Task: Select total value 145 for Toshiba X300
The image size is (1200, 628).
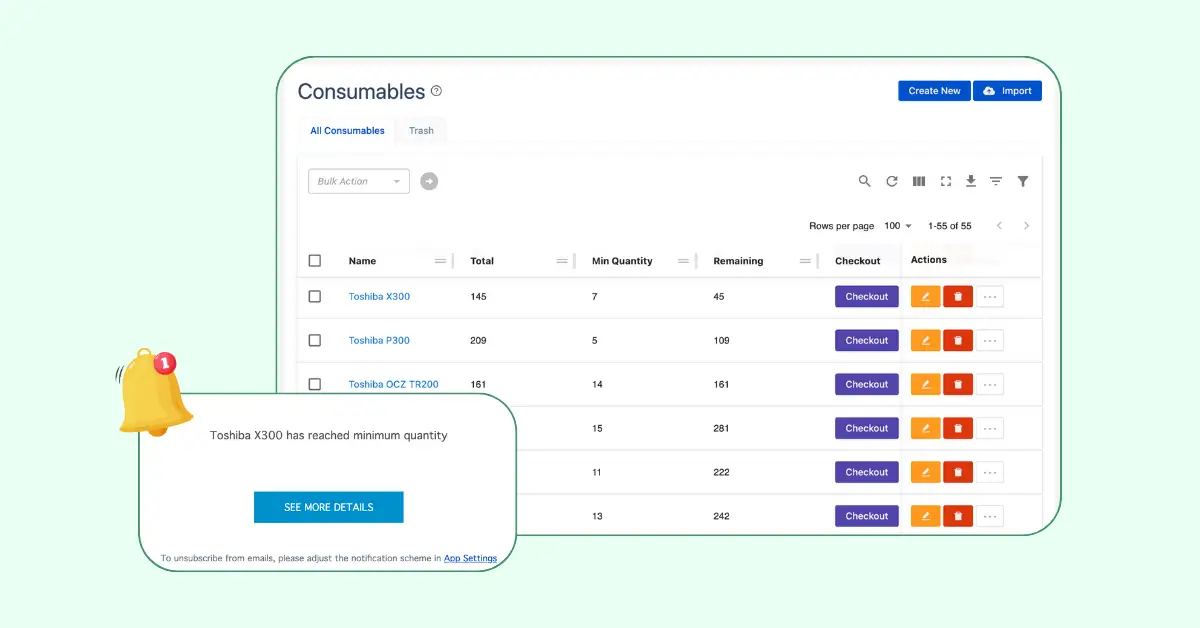Action: pos(478,296)
